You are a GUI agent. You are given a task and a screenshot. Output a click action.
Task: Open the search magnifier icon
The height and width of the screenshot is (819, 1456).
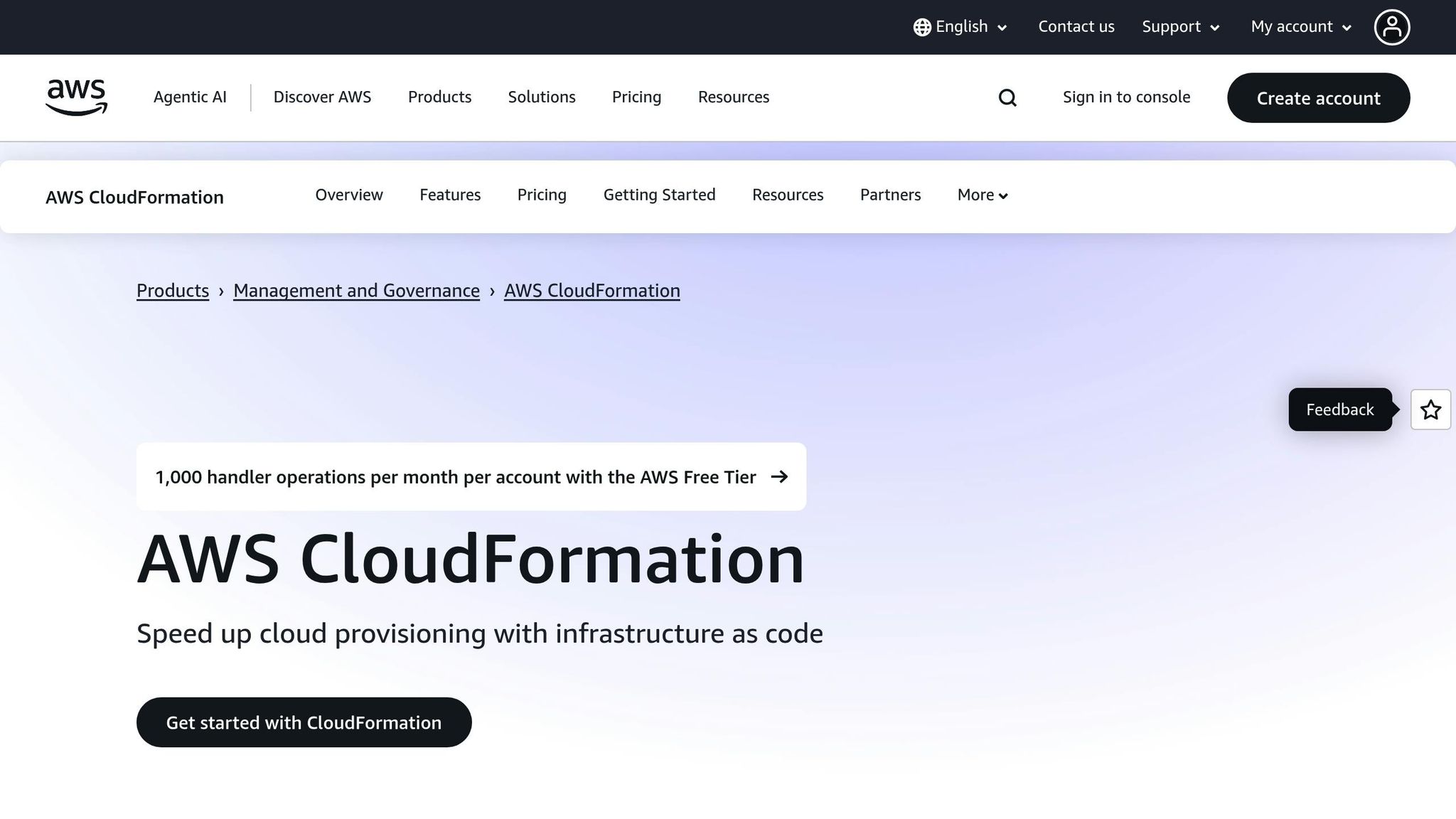(1007, 97)
